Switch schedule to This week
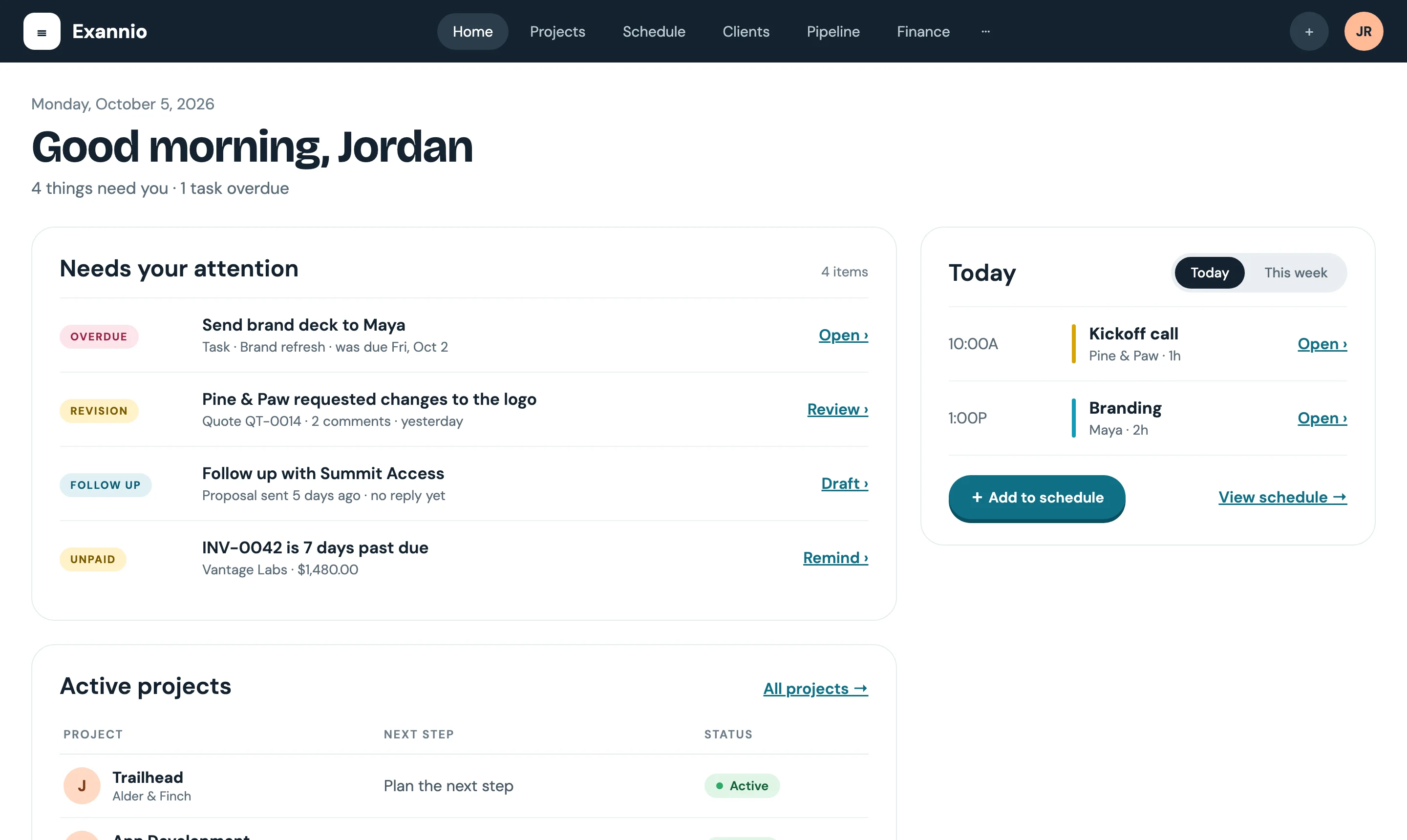 click(x=1296, y=272)
